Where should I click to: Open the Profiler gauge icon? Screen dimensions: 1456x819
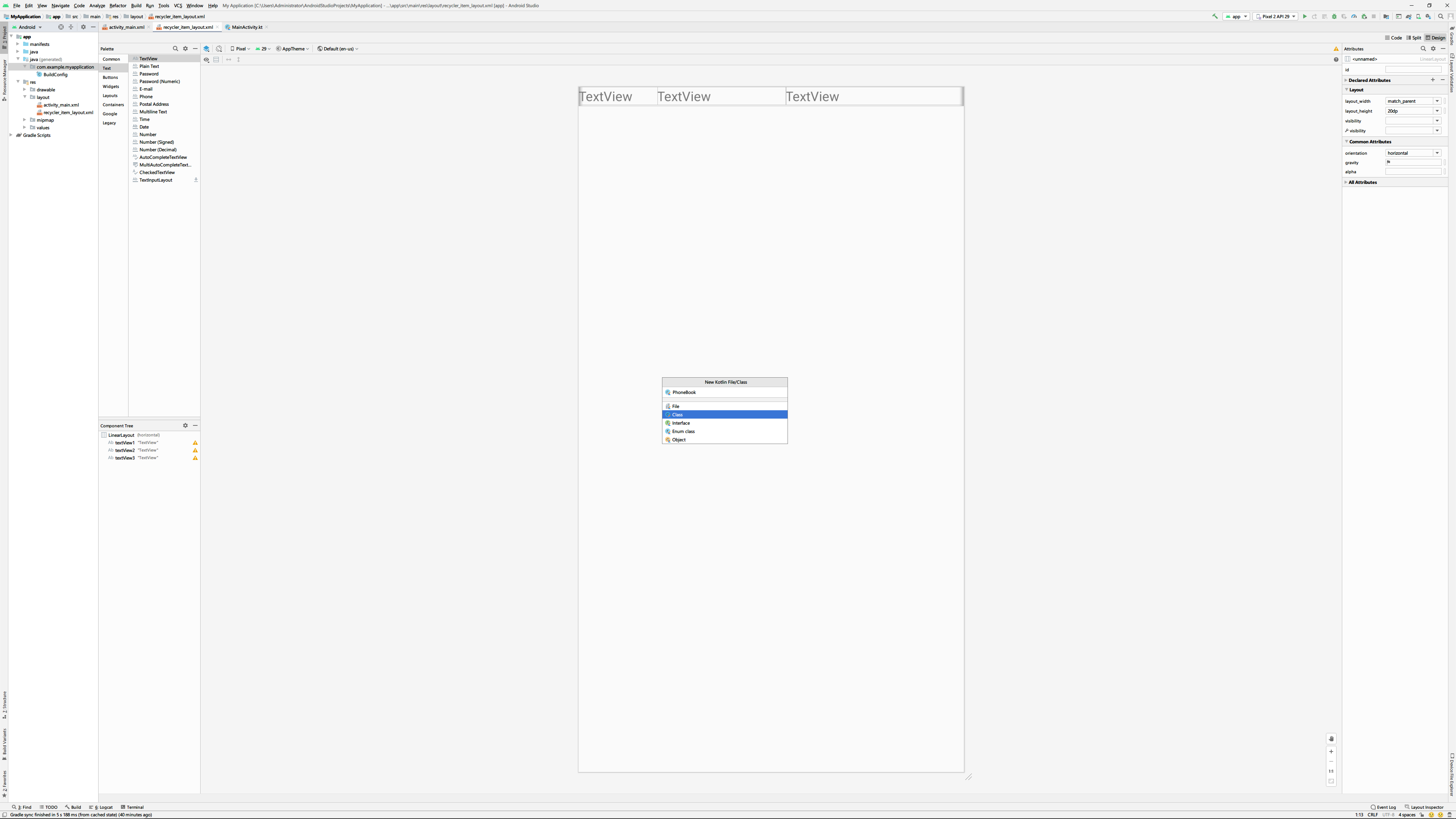[x=1354, y=16]
